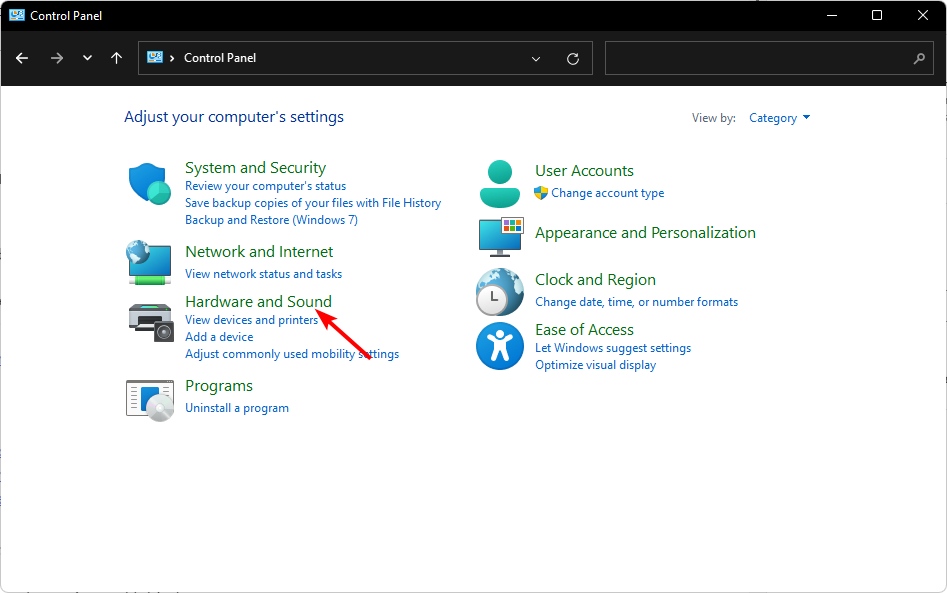Image resolution: width=947 pixels, height=593 pixels.
Task: Open the User Accounts person icon
Action: click(499, 184)
